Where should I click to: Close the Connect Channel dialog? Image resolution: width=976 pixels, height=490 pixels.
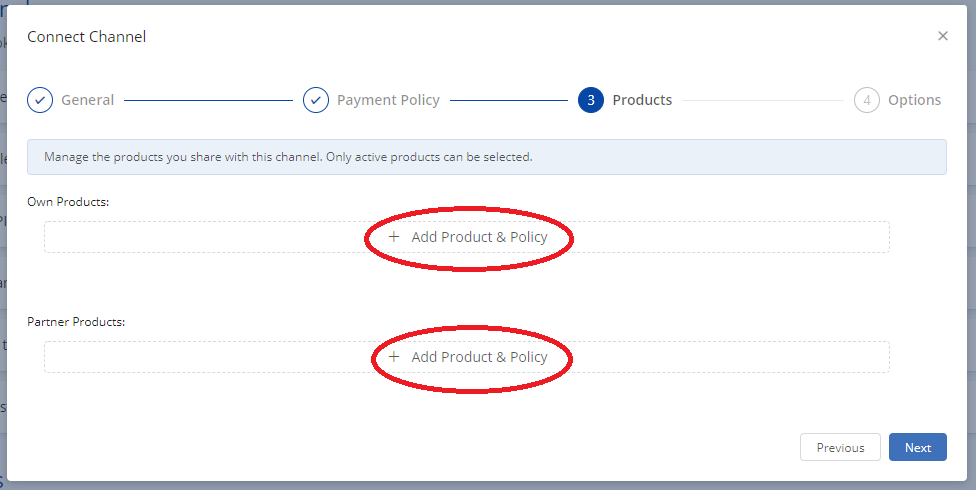tap(942, 36)
